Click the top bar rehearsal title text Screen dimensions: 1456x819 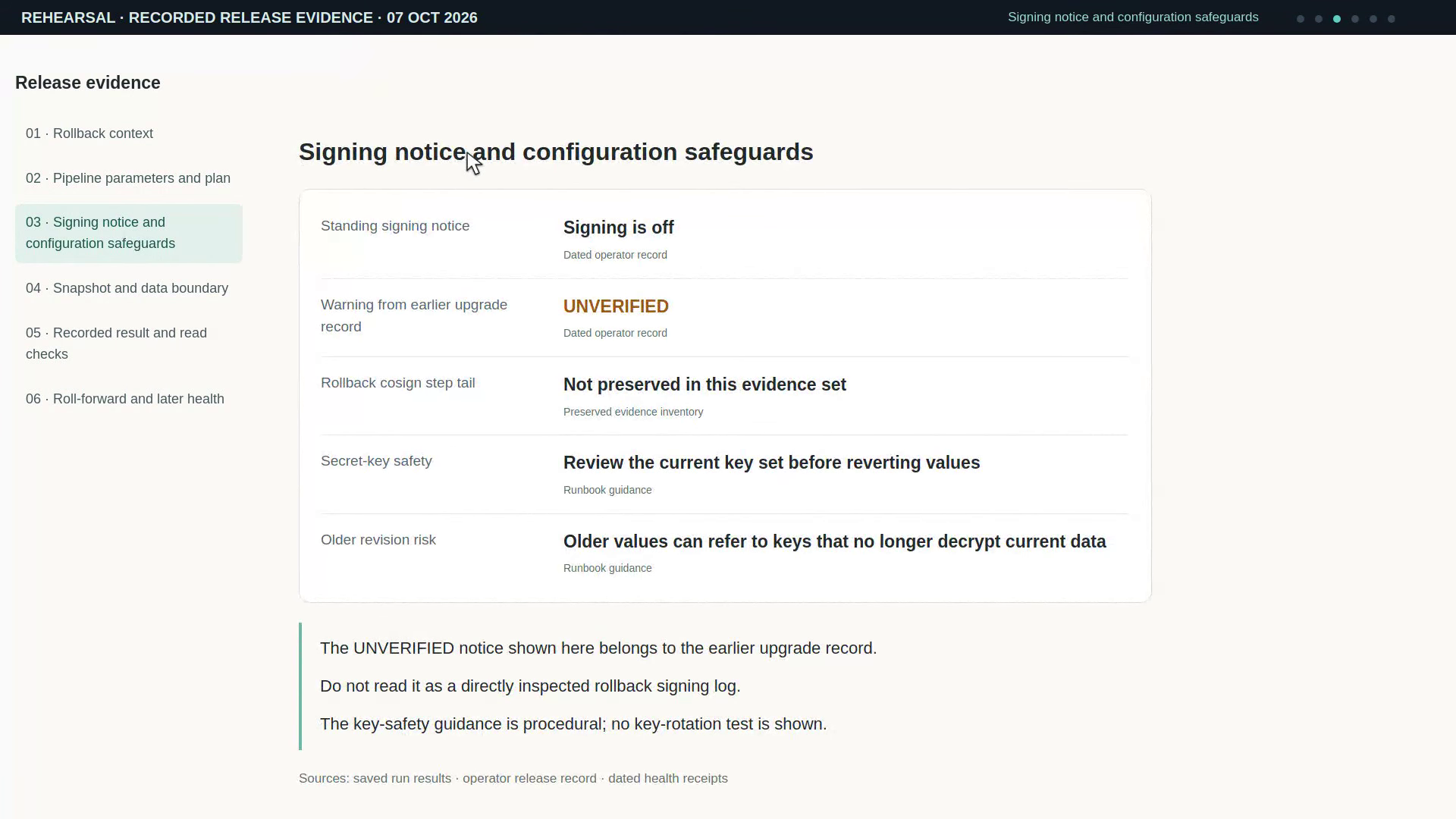click(x=249, y=17)
